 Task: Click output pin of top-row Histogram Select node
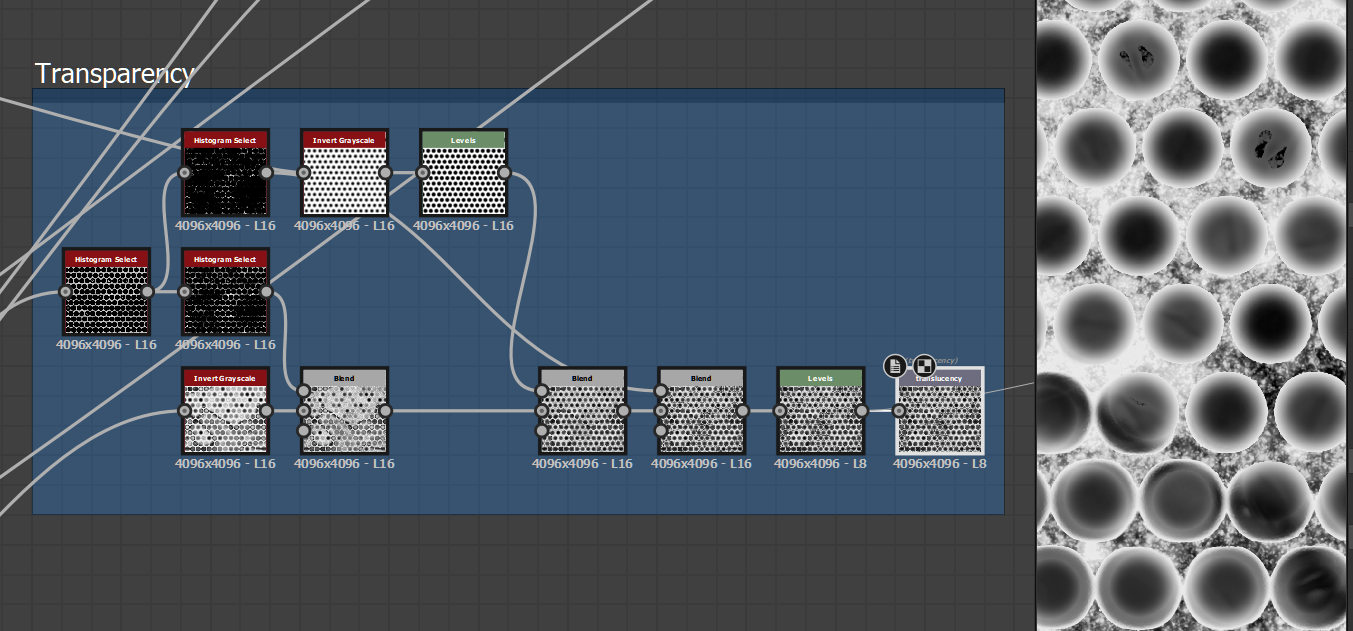267,173
